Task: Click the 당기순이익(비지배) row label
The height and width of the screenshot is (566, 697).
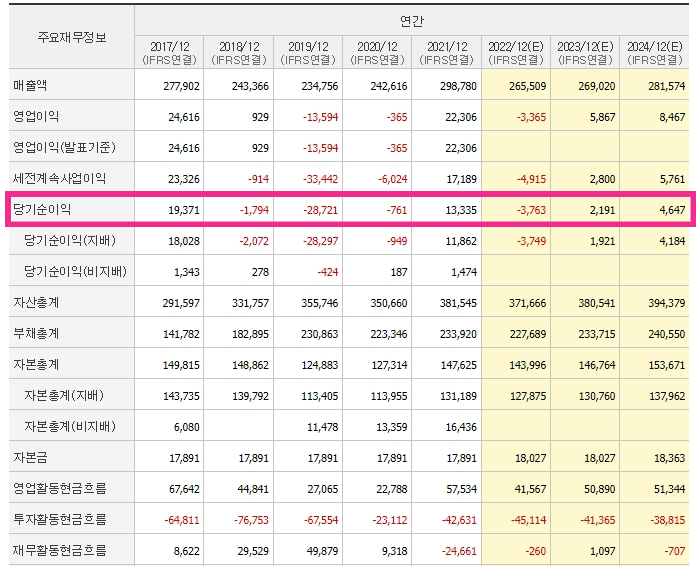Action: click(76, 271)
